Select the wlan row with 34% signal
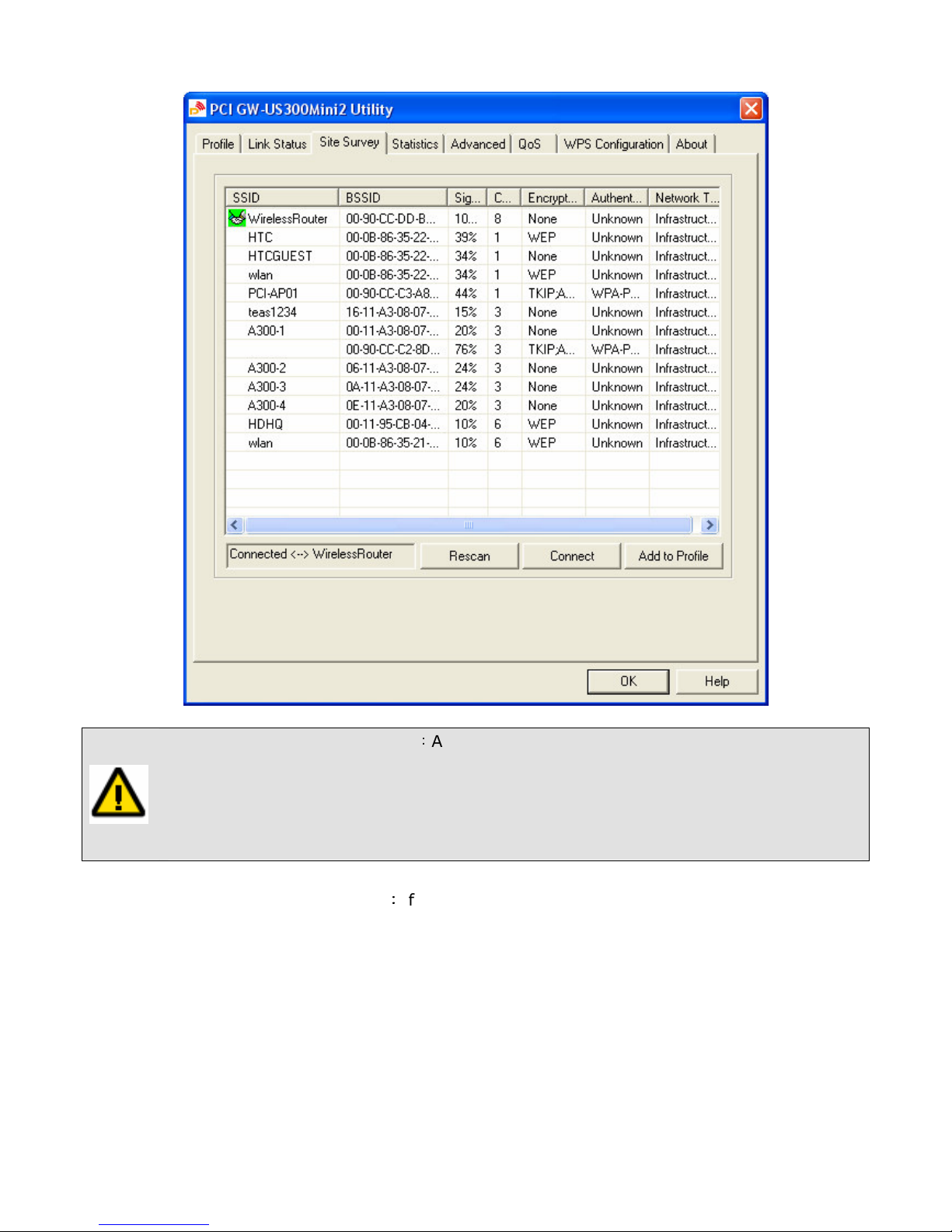This screenshot has height=1232, width=952. pos(473,274)
